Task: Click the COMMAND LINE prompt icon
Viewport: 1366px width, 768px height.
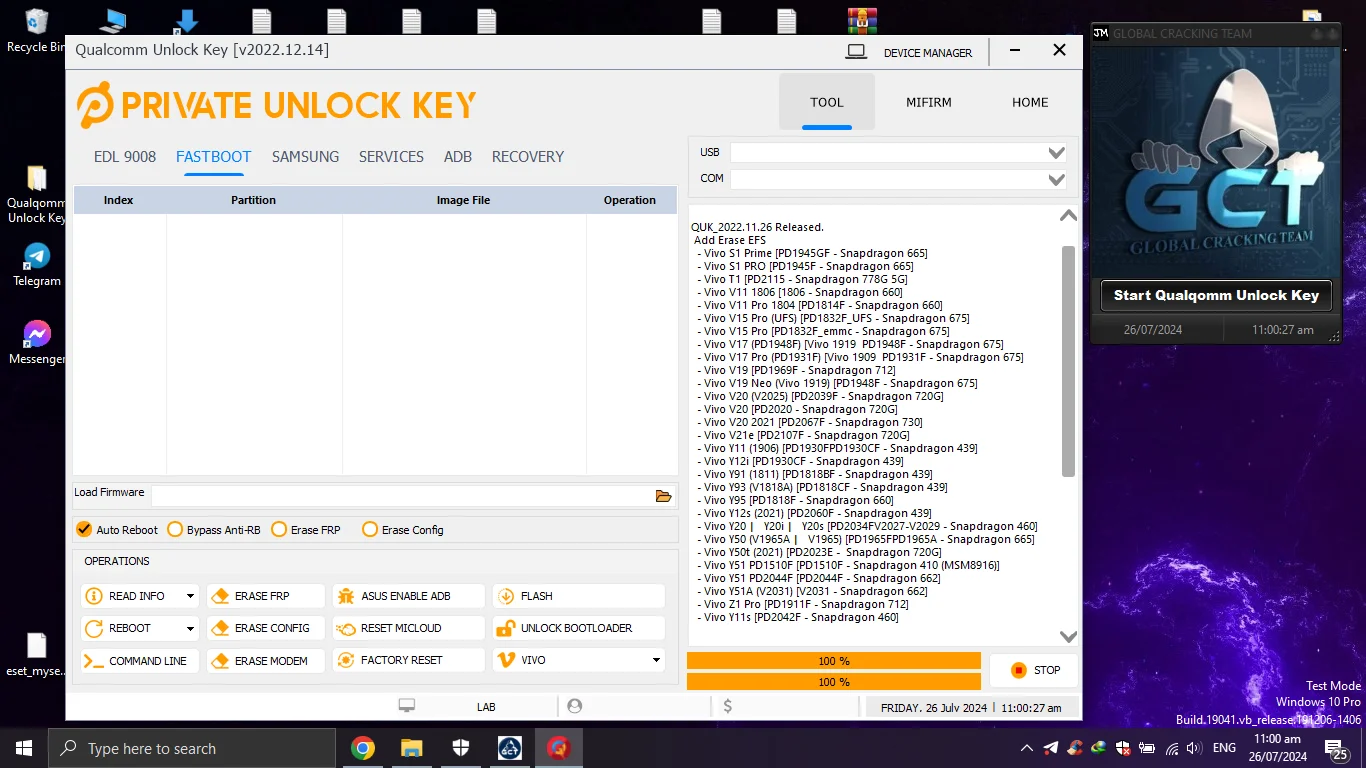Action: (x=94, y=661)
